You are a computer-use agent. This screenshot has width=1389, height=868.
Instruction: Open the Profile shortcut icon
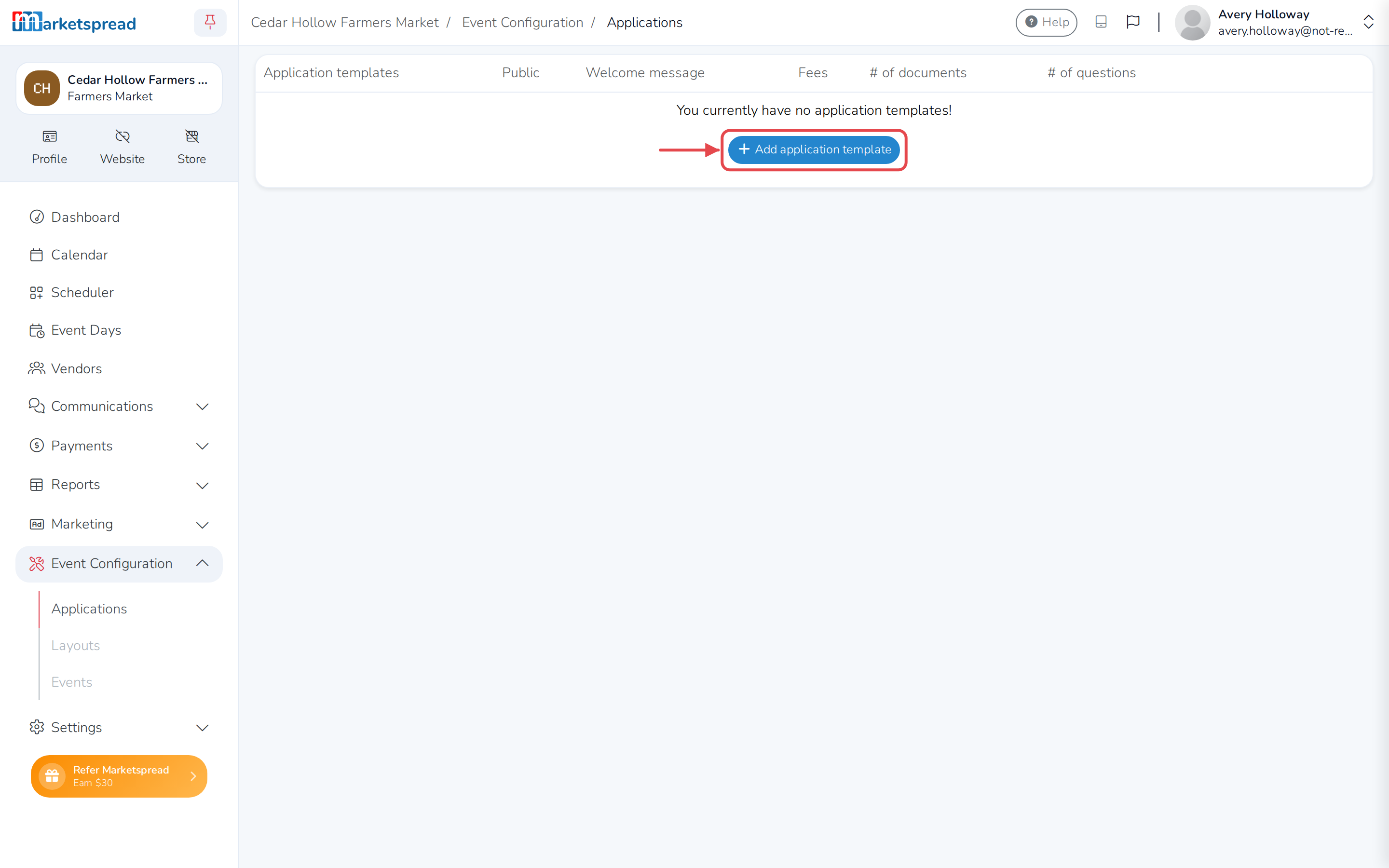49,136
